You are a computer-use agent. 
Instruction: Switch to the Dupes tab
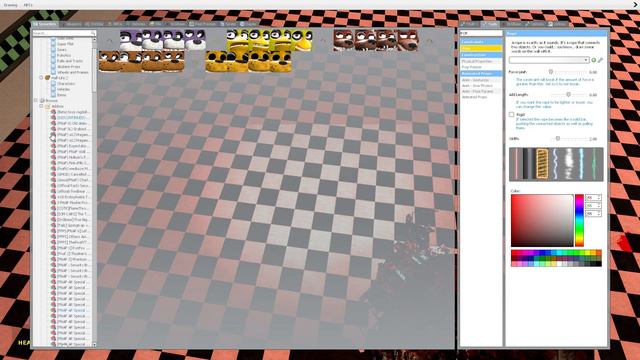(x=248, y=24)
